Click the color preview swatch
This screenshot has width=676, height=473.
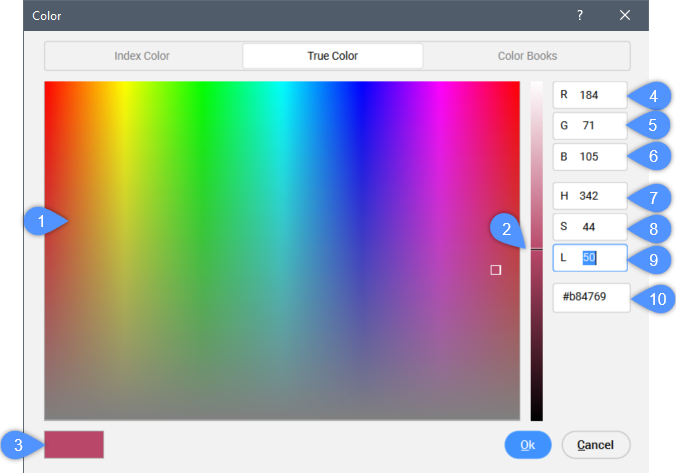[x=74, y=444]
